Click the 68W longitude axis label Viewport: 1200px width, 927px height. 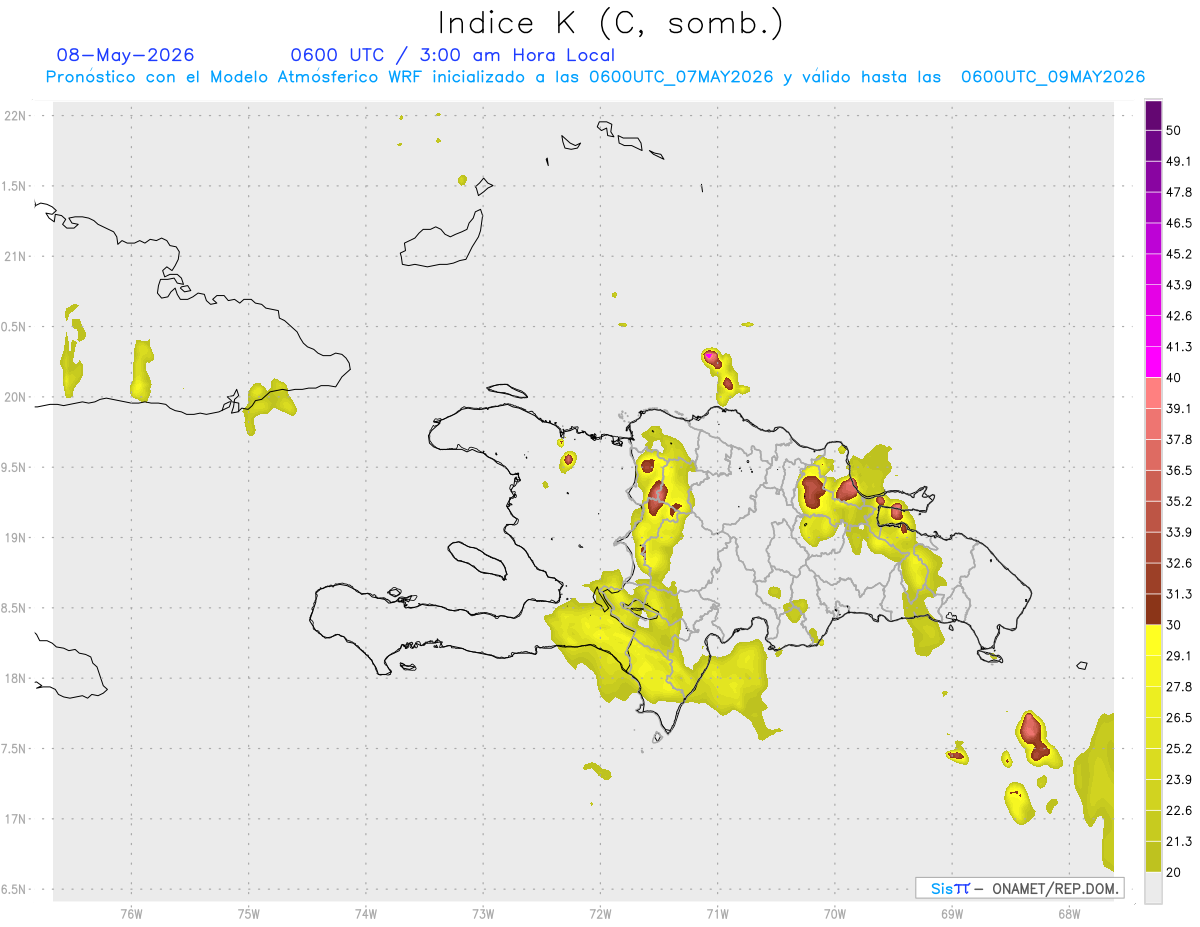1069,912
